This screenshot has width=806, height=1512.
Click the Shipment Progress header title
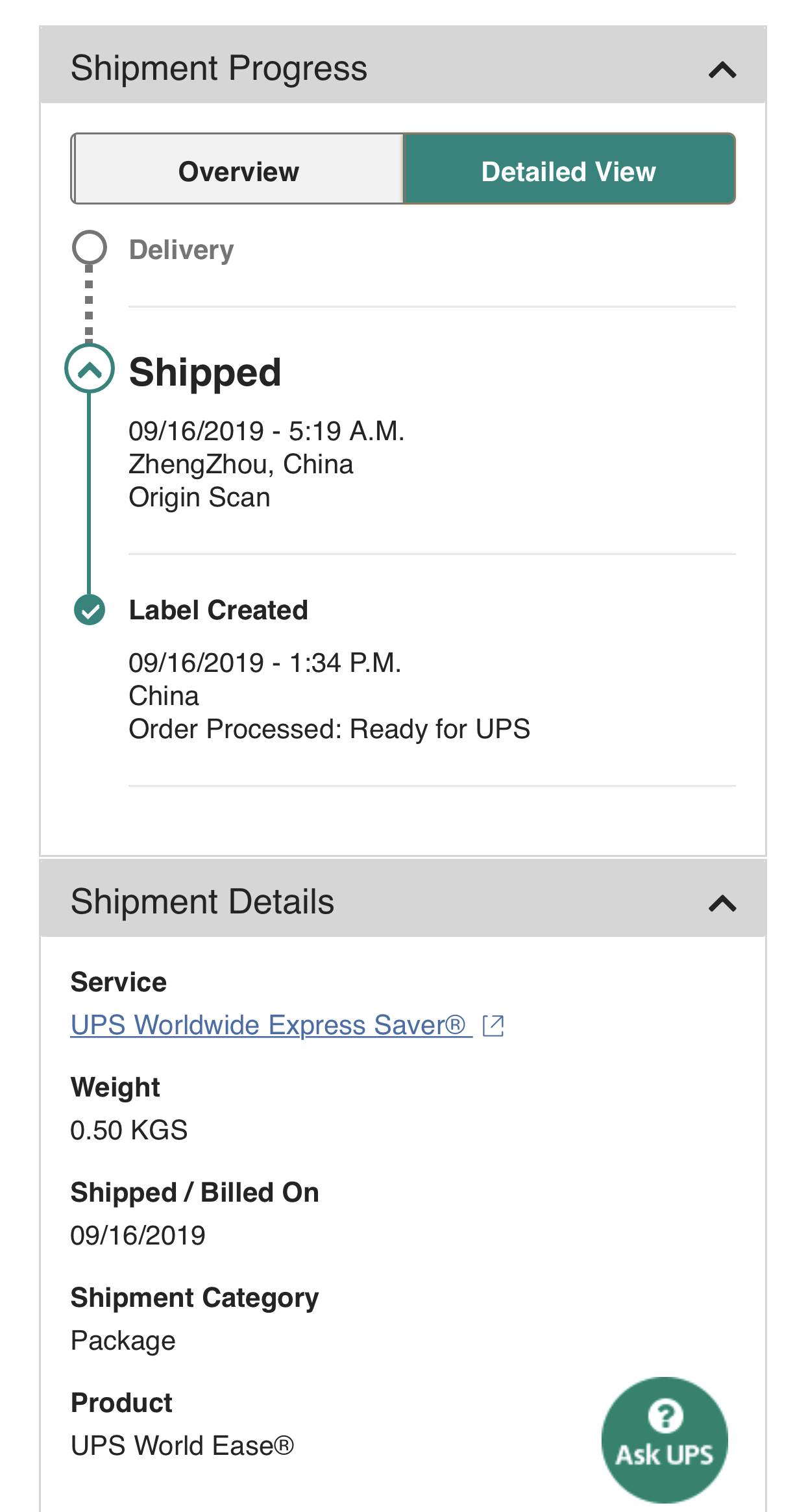coord(219,68)
